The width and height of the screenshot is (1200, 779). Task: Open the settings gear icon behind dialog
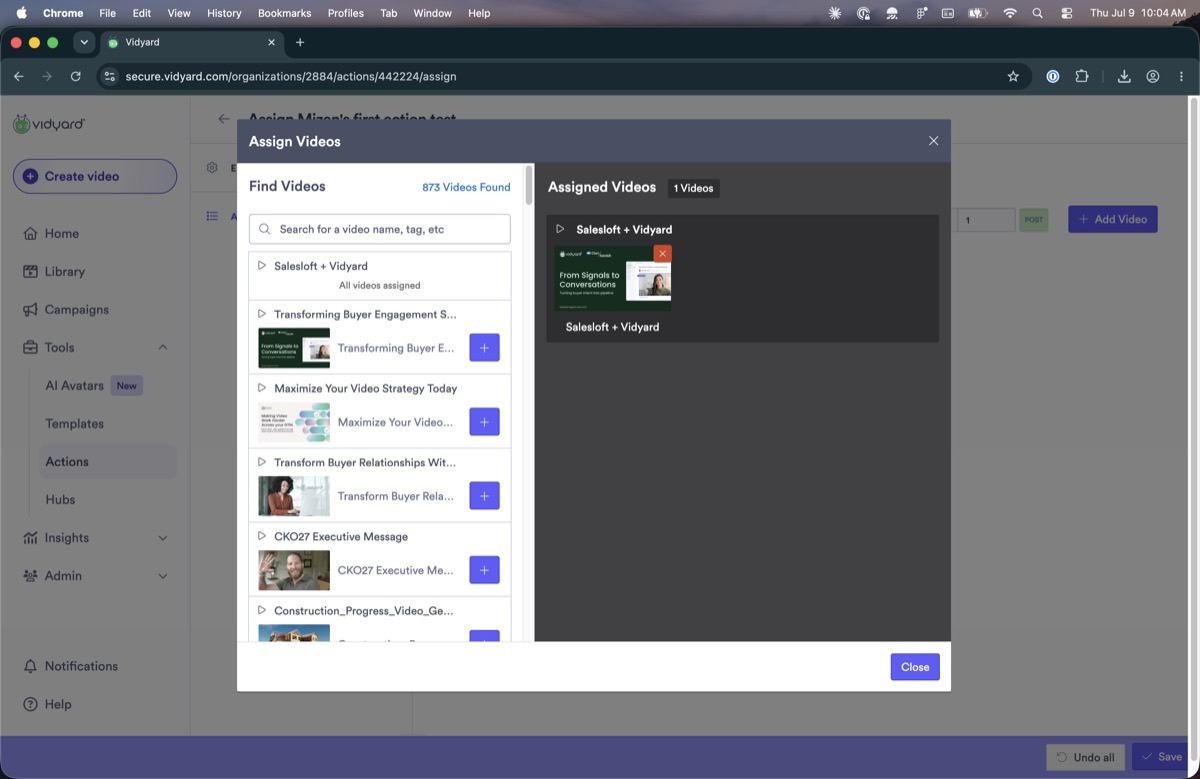[212, 168]
